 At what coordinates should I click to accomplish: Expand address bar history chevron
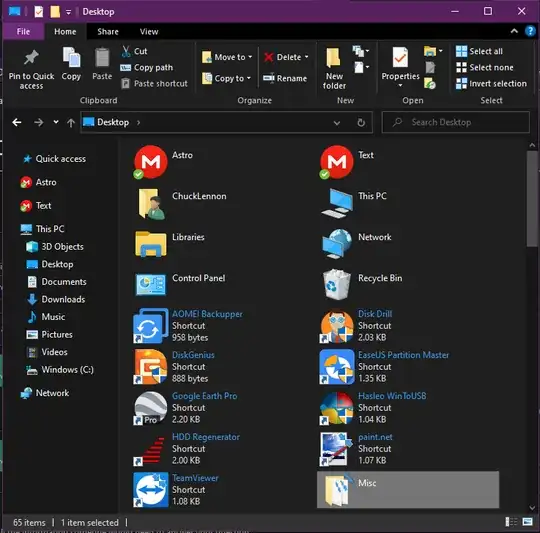tap(337, 123)
